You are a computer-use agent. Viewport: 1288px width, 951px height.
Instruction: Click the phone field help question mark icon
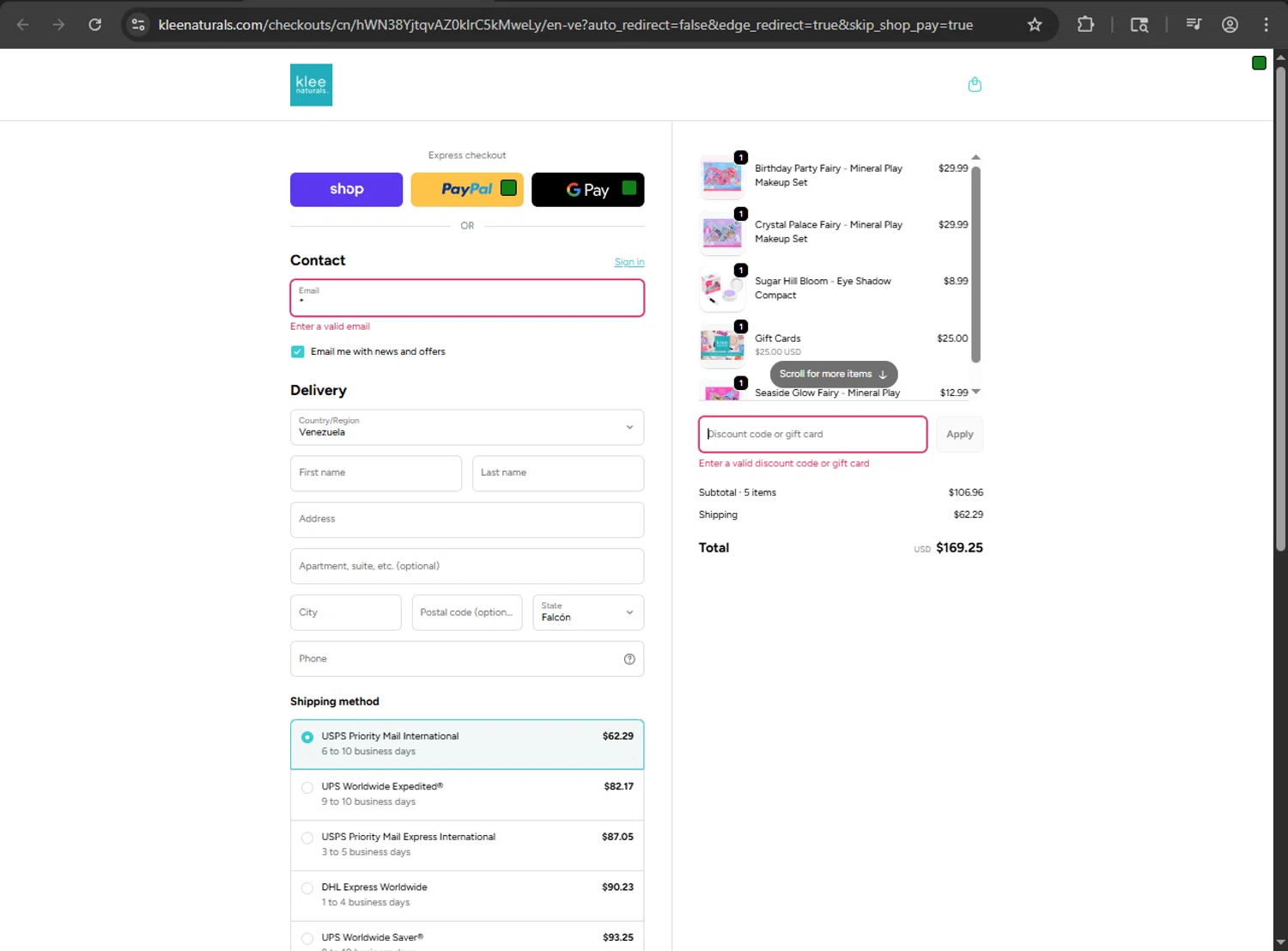tap(629, 659)
